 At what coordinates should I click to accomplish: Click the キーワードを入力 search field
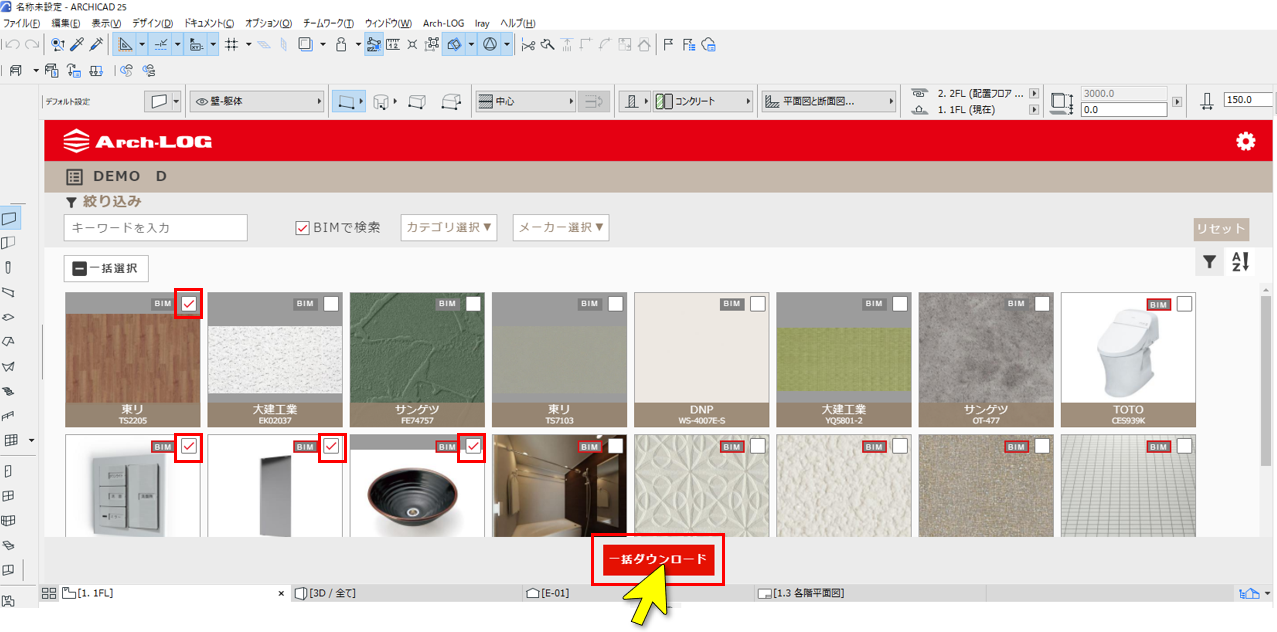155,227
